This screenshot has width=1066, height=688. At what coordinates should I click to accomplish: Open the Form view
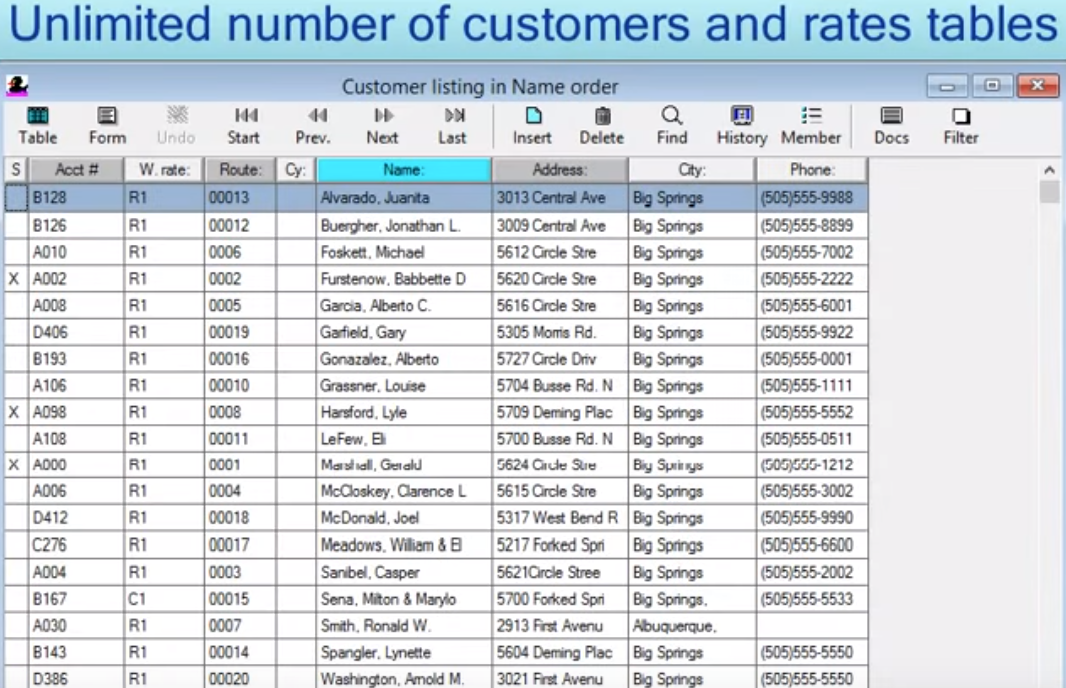107,126
